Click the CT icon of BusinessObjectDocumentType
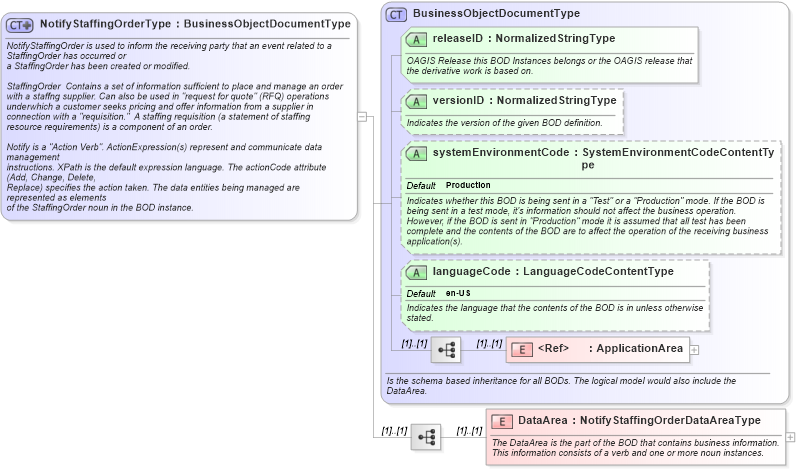This screenshot has height=469, width=796. (396, 15)
